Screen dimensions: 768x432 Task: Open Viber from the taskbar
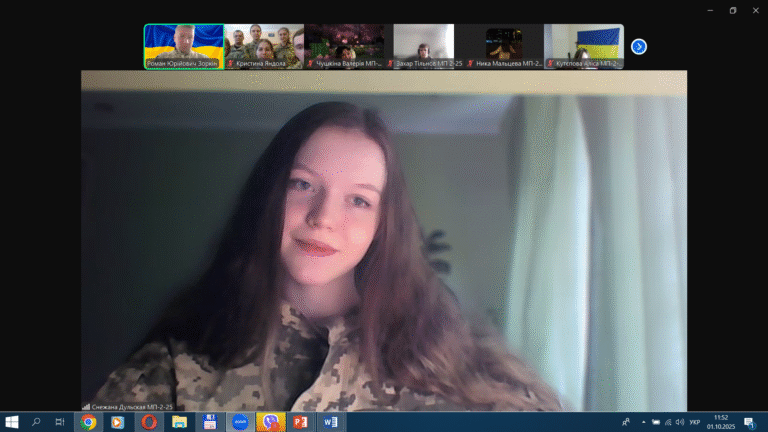(269, 422)
